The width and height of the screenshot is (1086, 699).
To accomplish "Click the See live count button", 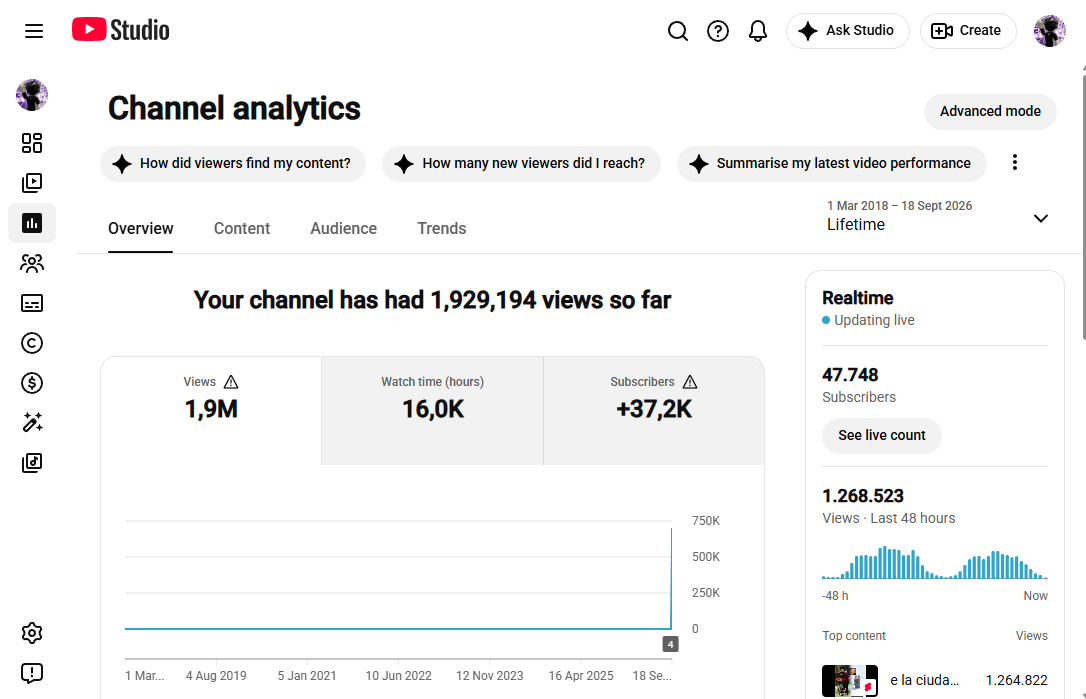I will 882,436.
